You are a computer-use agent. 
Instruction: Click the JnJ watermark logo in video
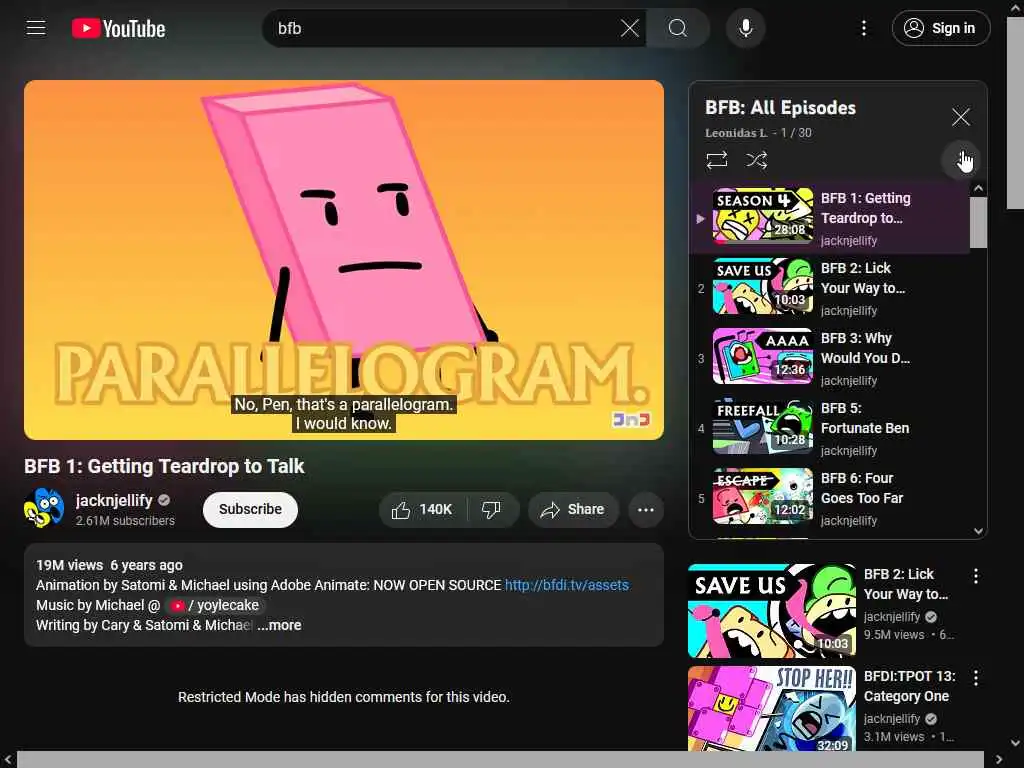[631, 419]
